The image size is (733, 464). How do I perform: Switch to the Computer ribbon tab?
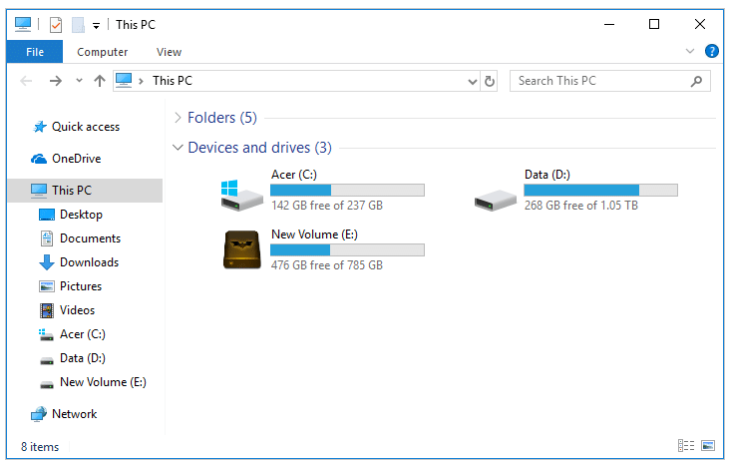click(102, 52)
